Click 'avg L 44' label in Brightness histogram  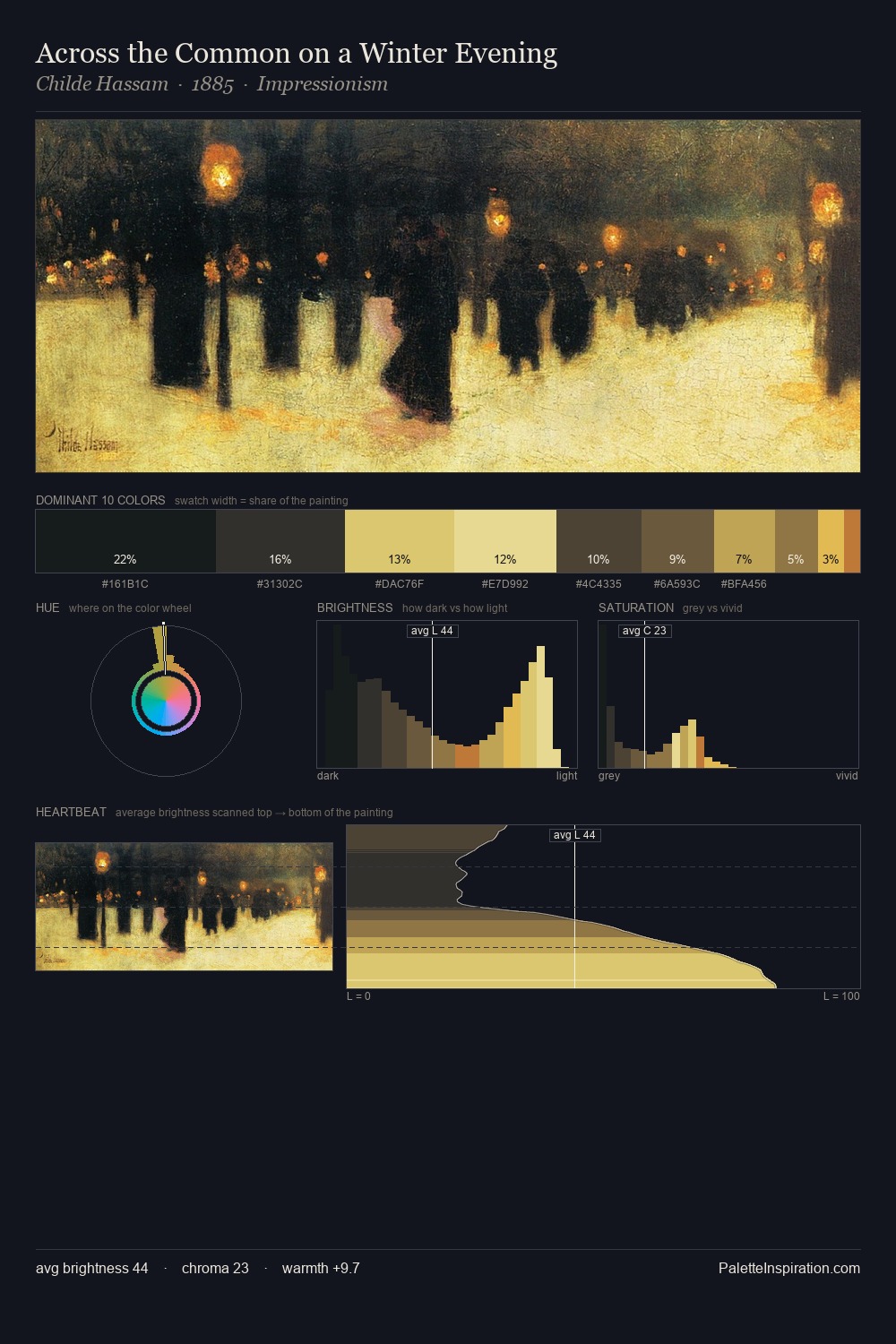tap(432, 631)
